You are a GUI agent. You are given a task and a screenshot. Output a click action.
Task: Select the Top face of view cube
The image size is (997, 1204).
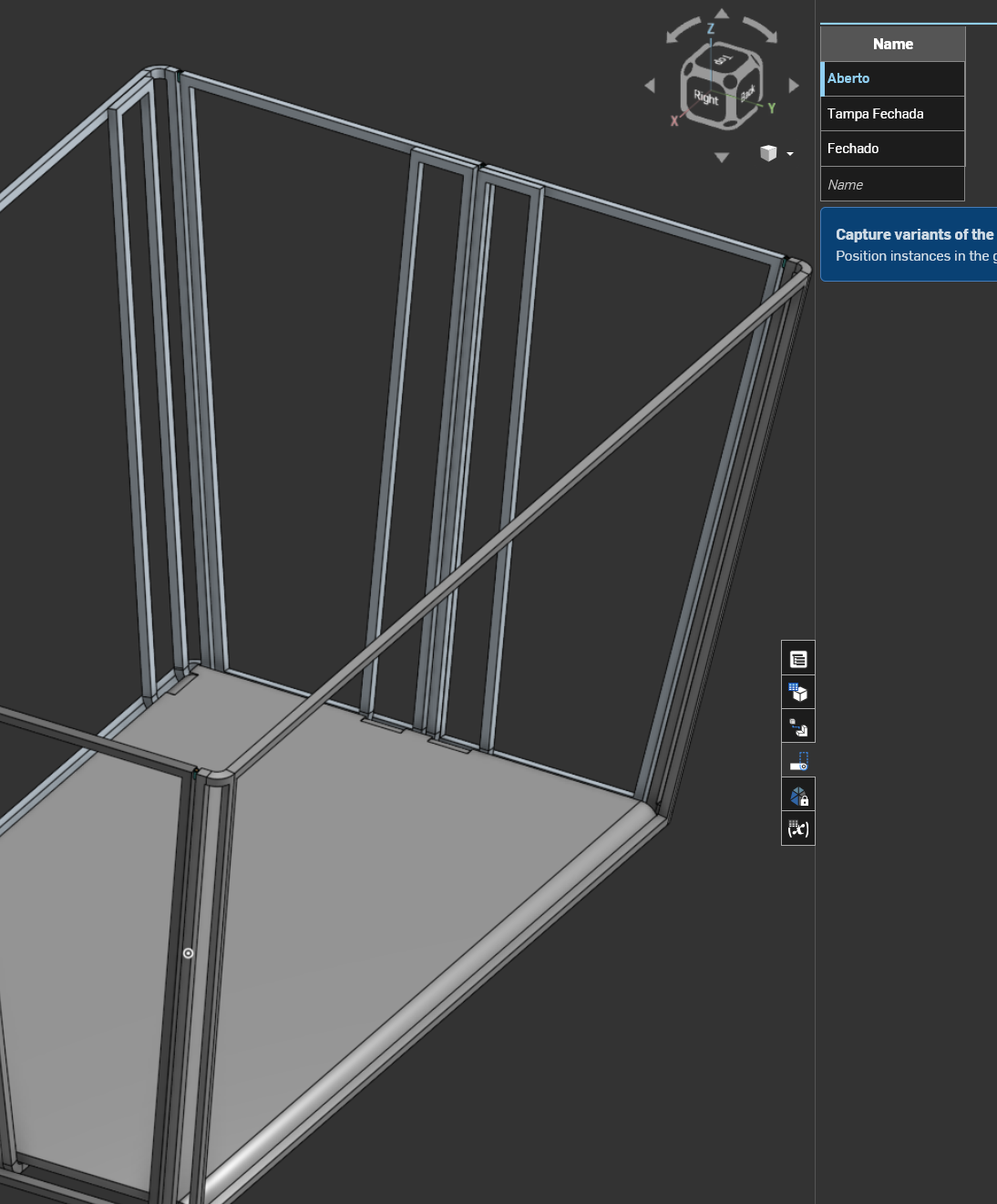tap(723, 60)
